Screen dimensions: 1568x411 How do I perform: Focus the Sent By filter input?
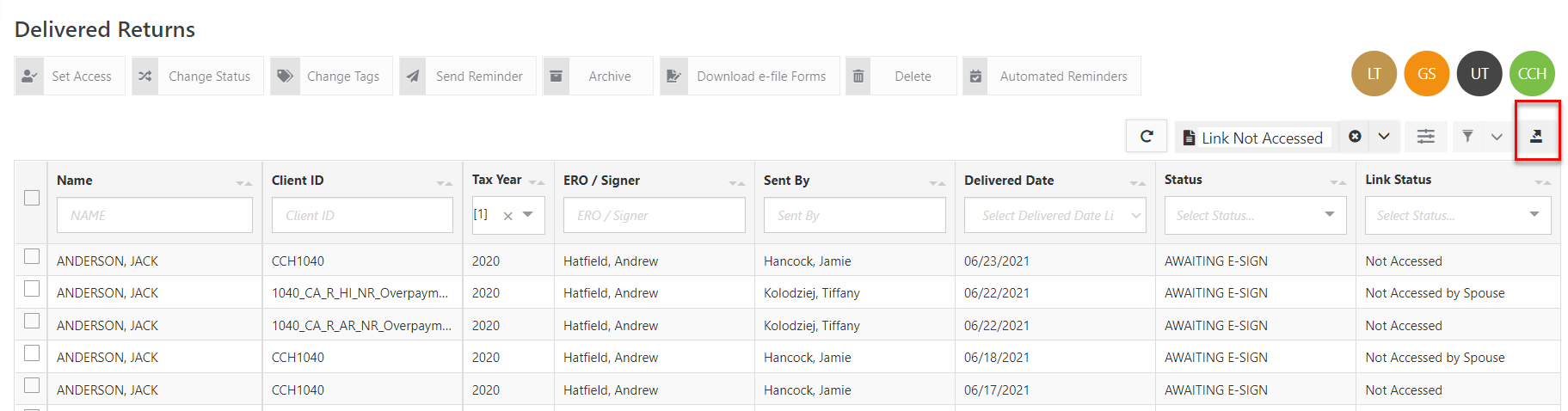855,215
